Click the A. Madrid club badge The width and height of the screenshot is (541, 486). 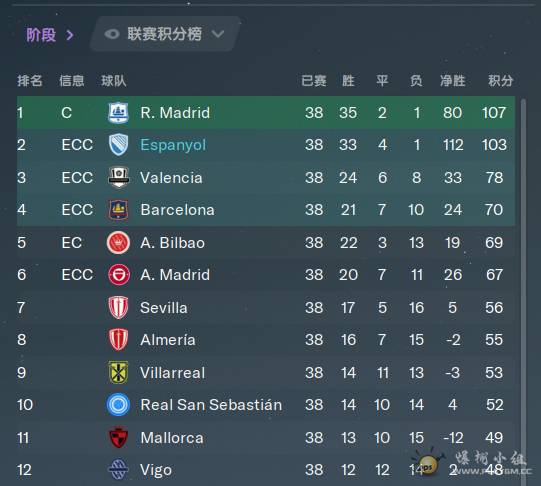[x=119, y=275]
